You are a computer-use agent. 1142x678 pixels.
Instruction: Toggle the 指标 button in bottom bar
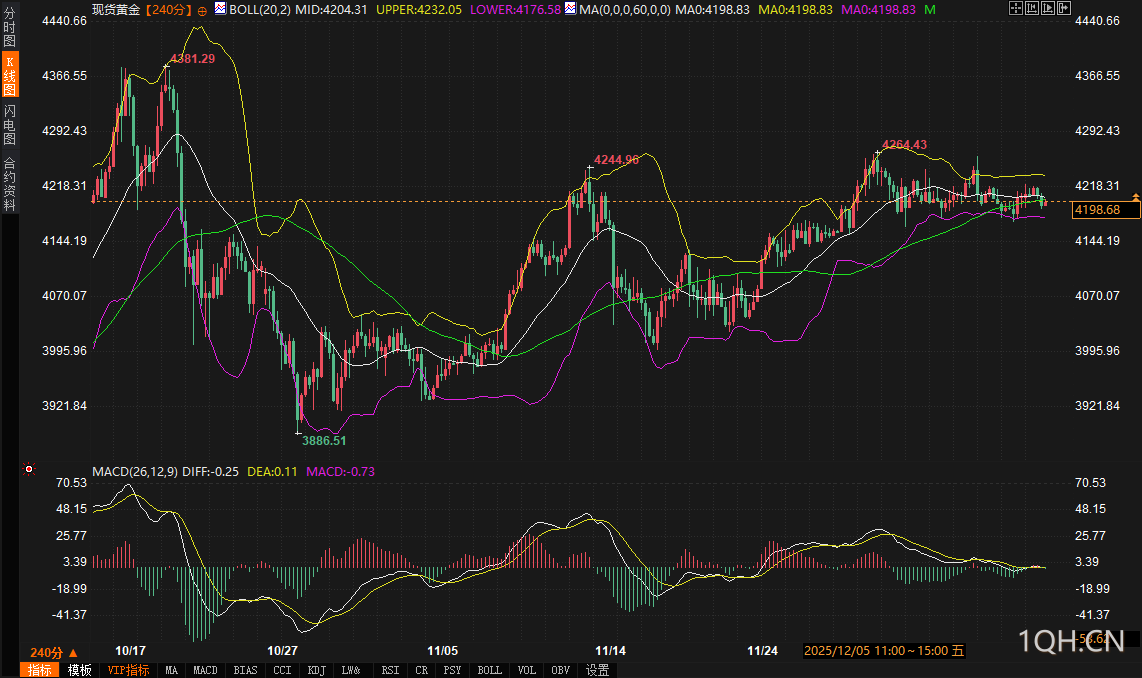(x=40, y=670)
